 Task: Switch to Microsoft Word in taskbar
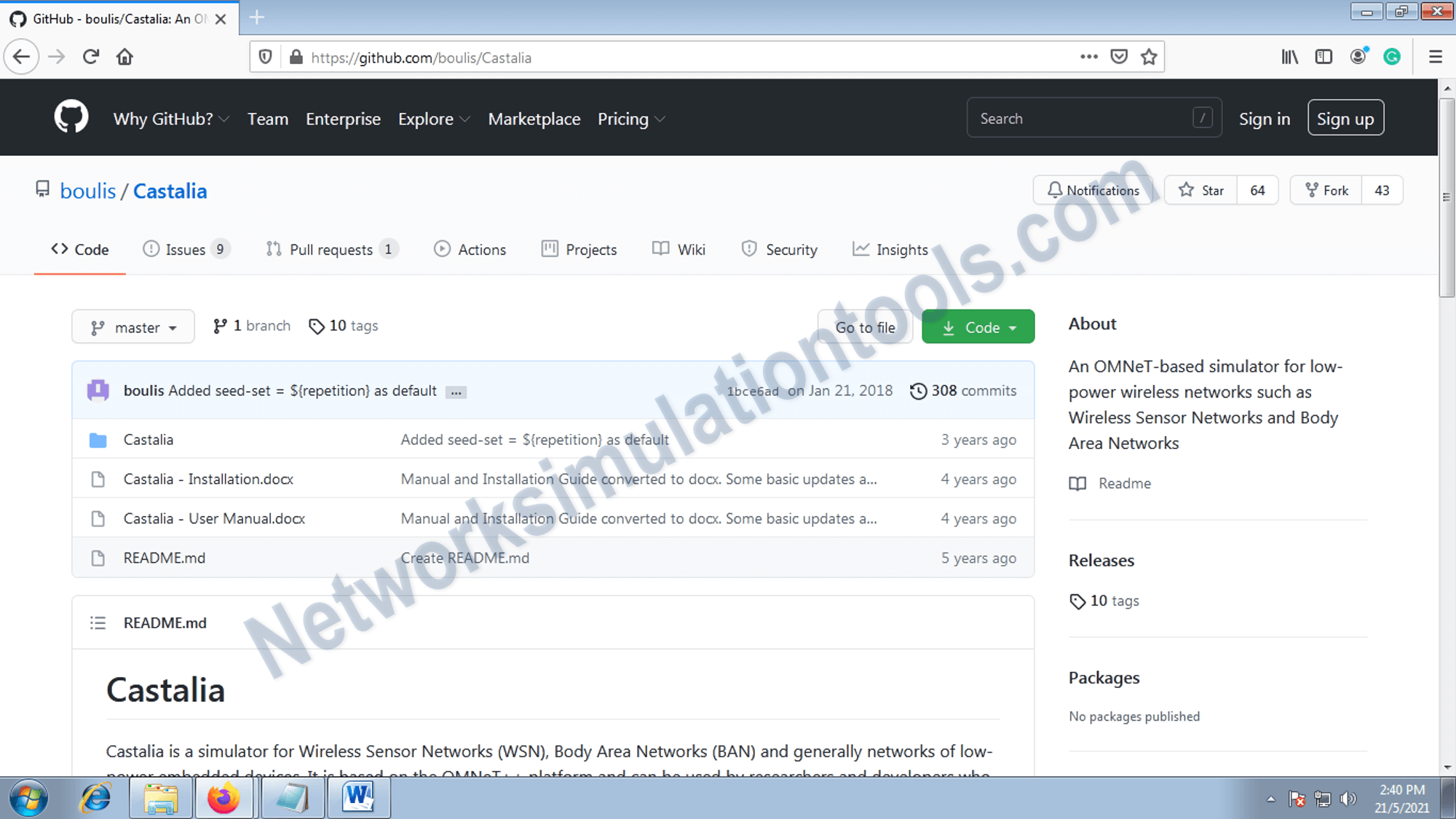358,798
